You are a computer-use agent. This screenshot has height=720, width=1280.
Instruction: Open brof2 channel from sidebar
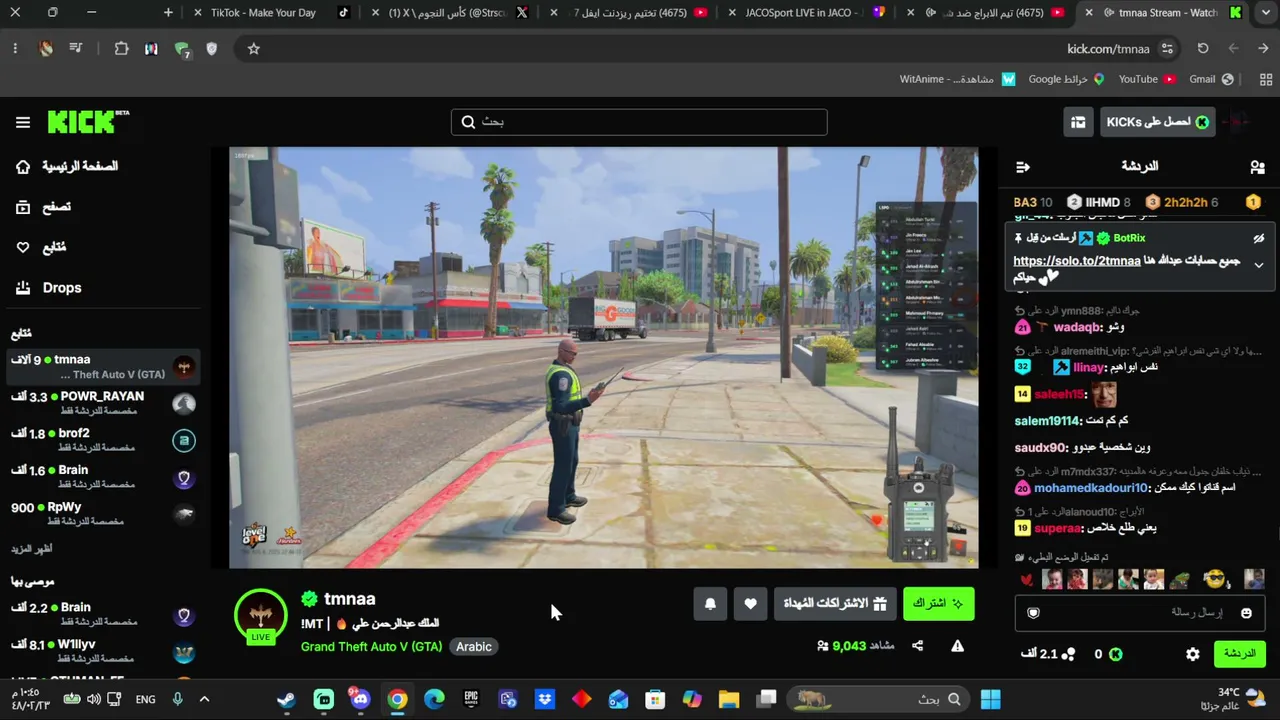click(104, 440)
